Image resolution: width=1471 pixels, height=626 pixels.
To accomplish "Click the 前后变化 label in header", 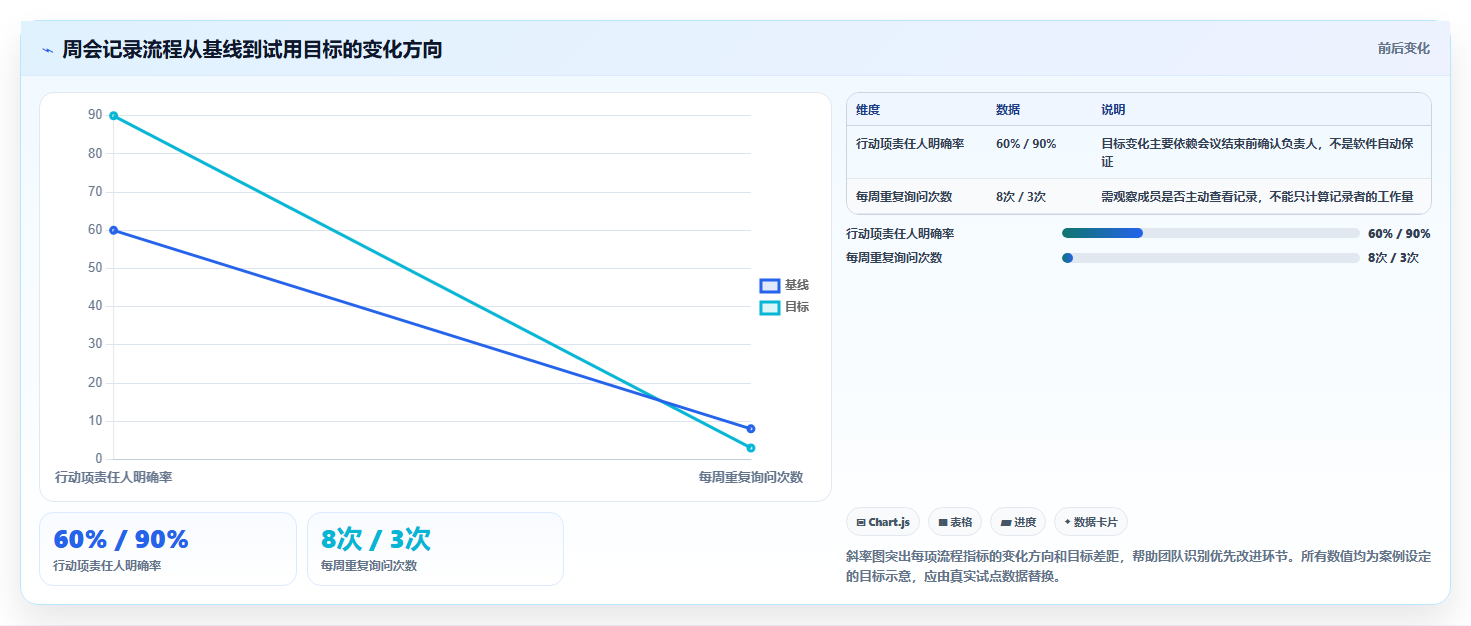I will pos(1404,48).
